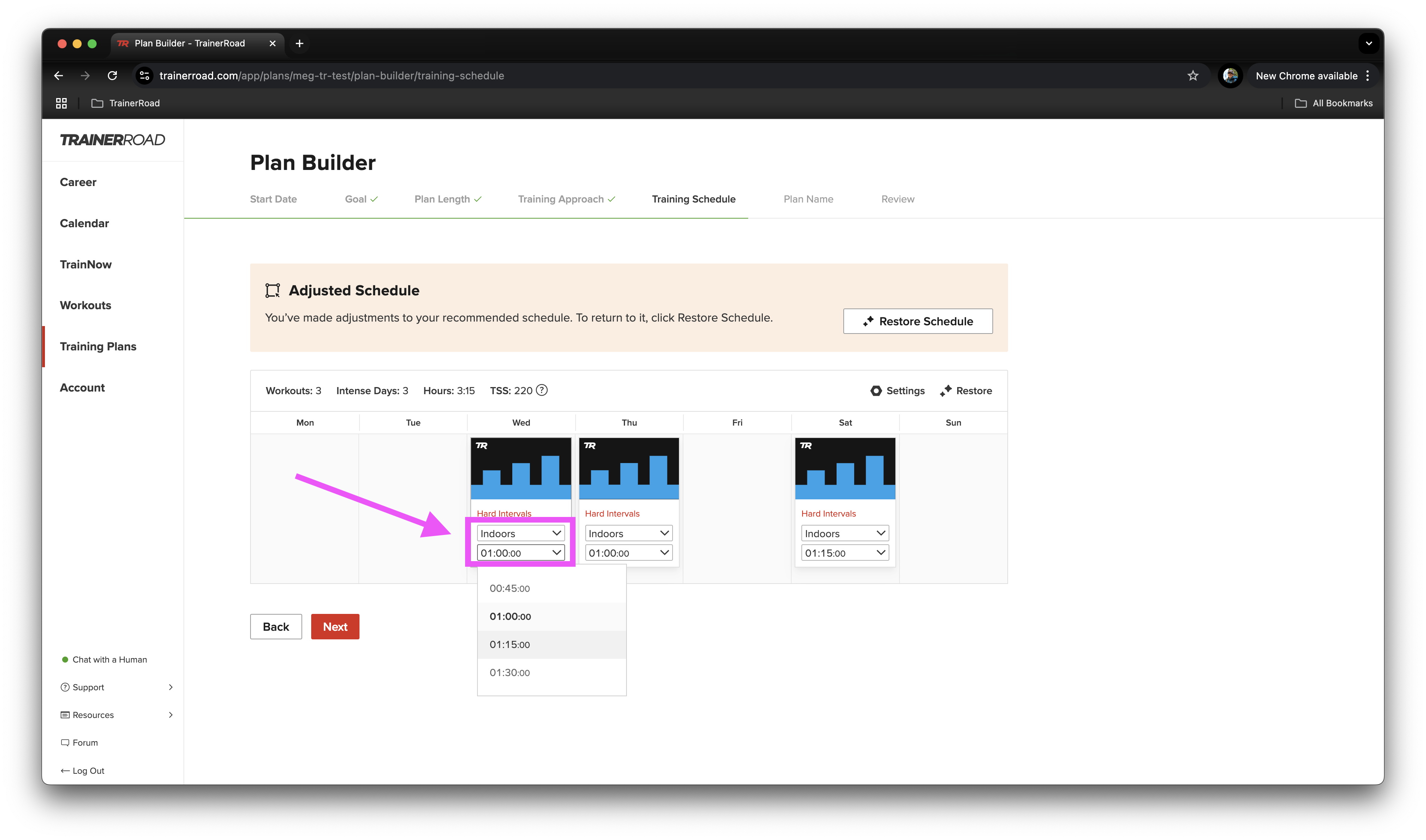The image size is (1426, 840).
Task: Open All Bookmarks folder
Action: coord(1333,103)
